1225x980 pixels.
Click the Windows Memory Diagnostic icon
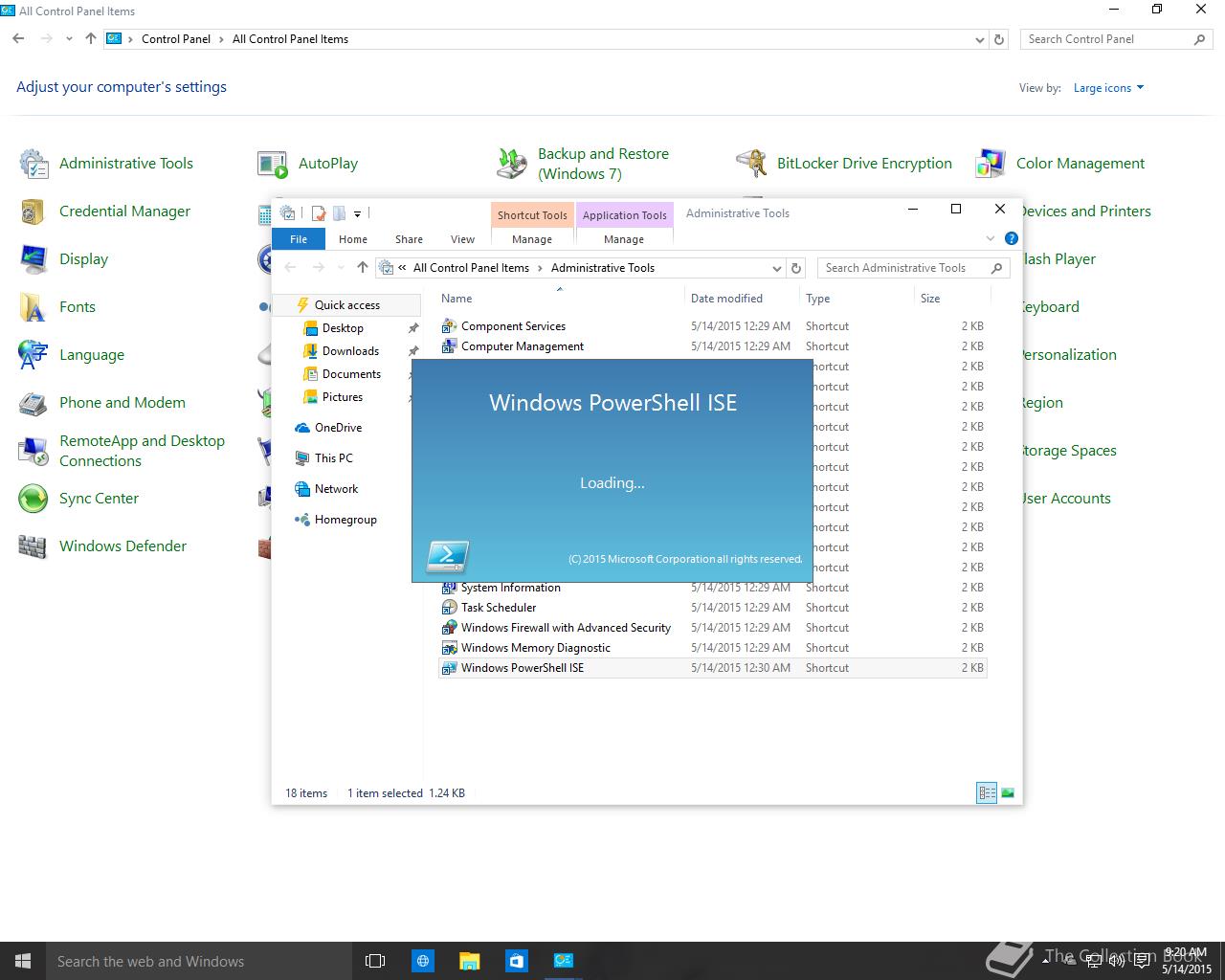pos(449,648)
